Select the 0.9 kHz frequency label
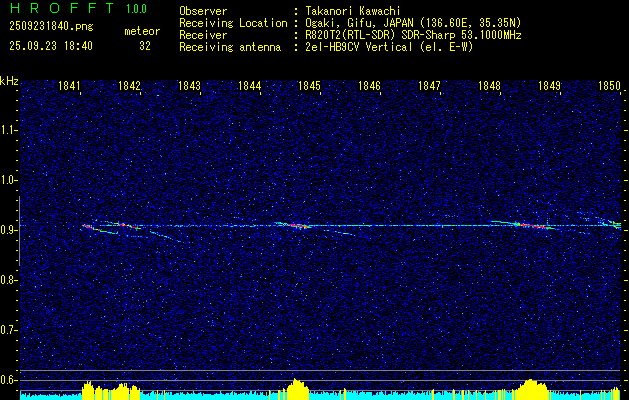Viewport: 629px width, 400px height. coord(9,230)
